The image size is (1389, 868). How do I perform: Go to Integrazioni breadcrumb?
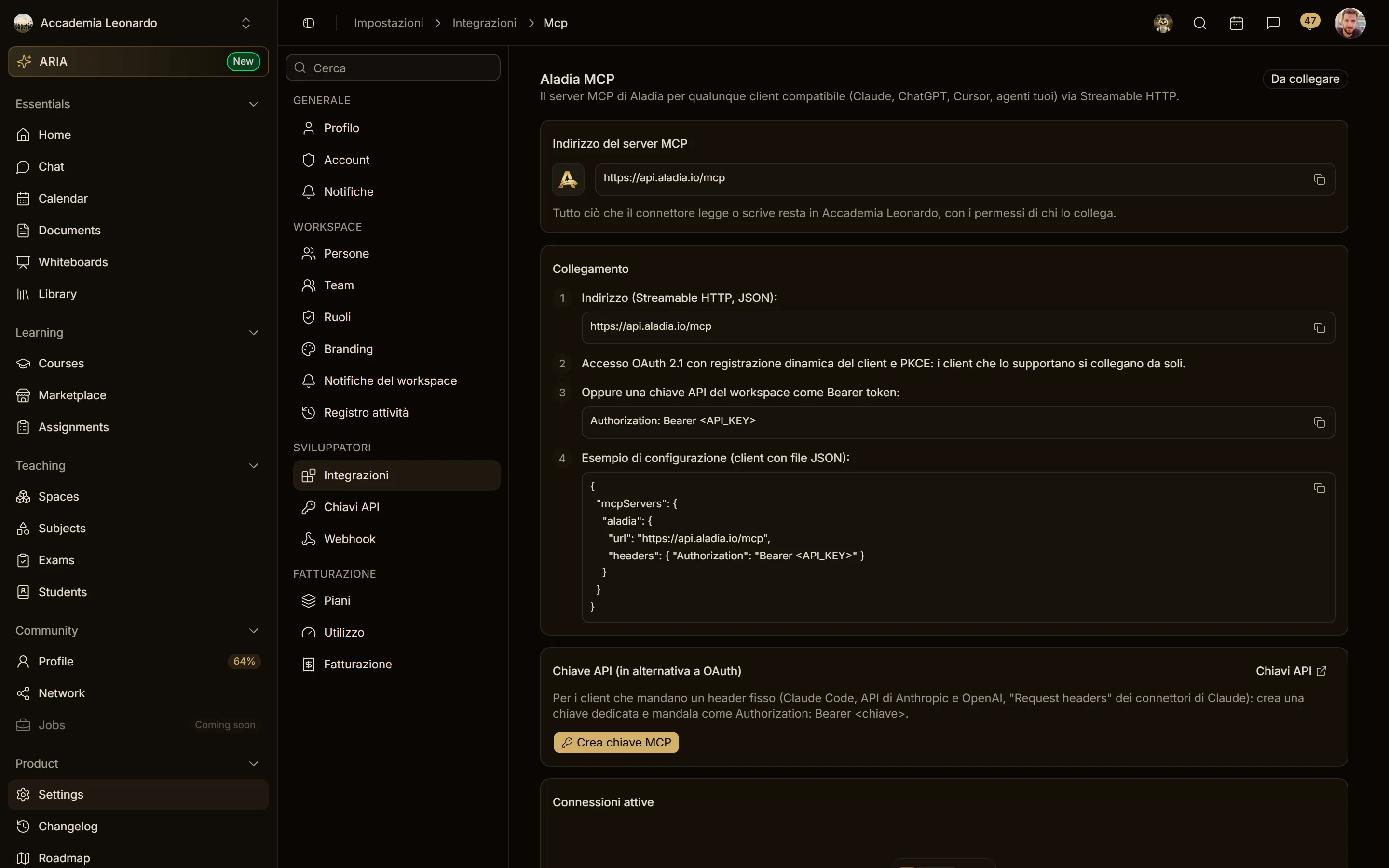[x=484, y=23]
